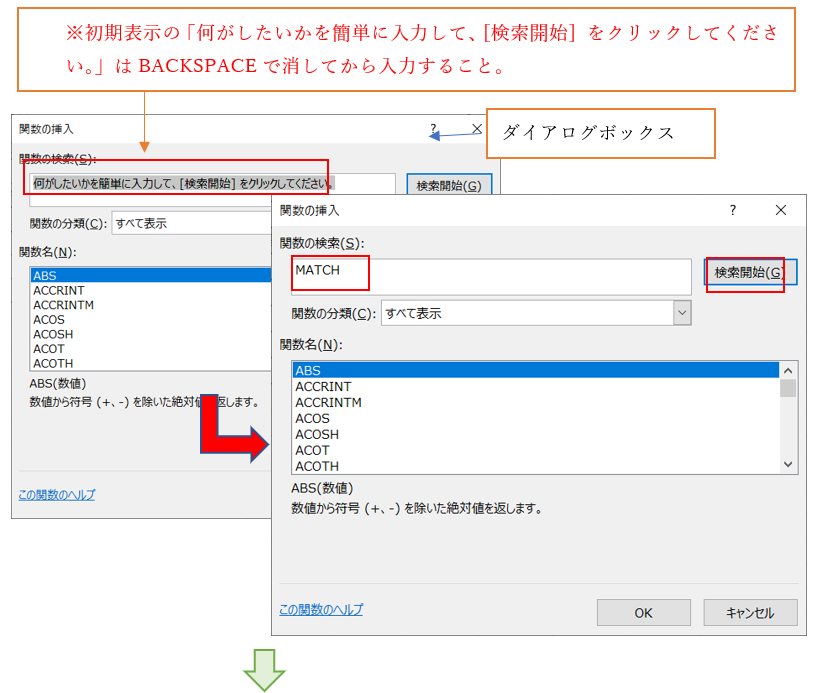818x693 pixels.
Task: Confirm with the OK button
Action: pos(643,612)
